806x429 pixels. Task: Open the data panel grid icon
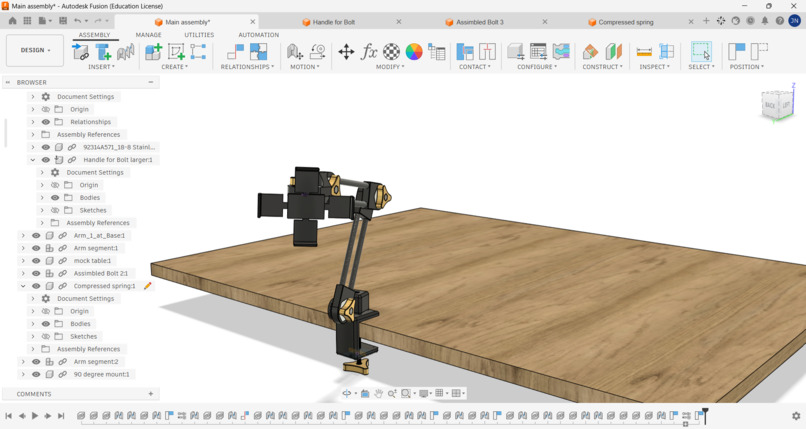pos(27,21)
